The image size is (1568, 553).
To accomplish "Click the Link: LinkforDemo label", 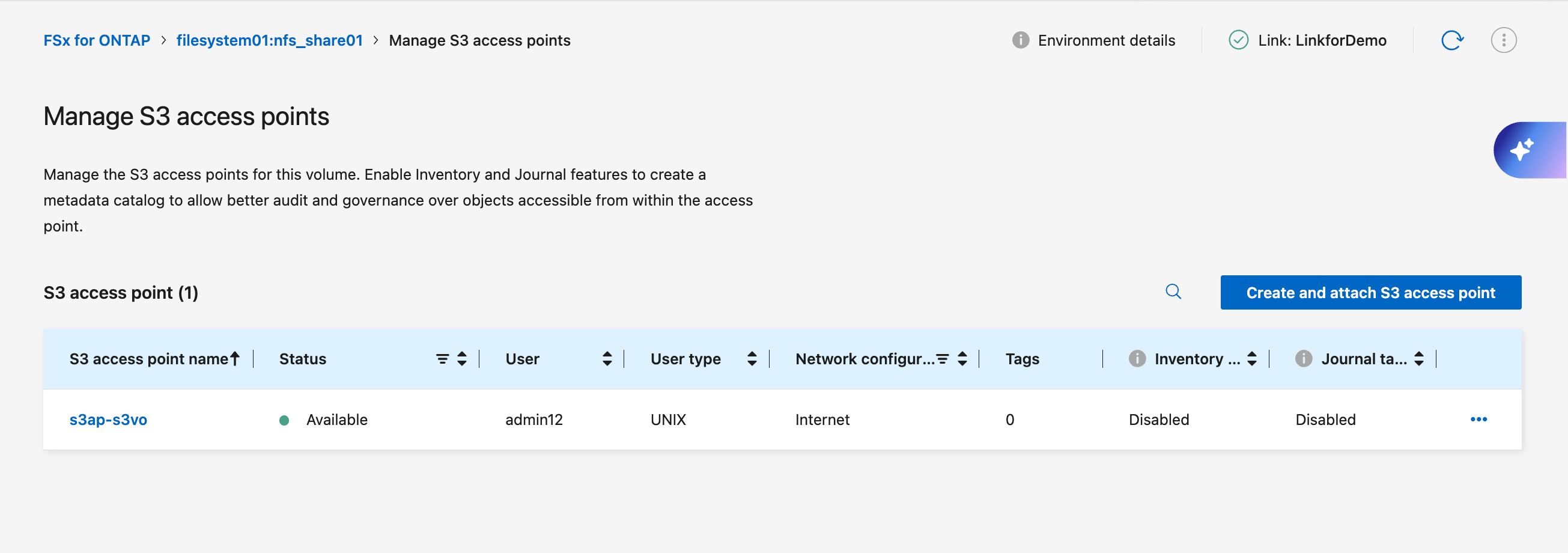I will pyautogui.click(x=1322, y=40).
